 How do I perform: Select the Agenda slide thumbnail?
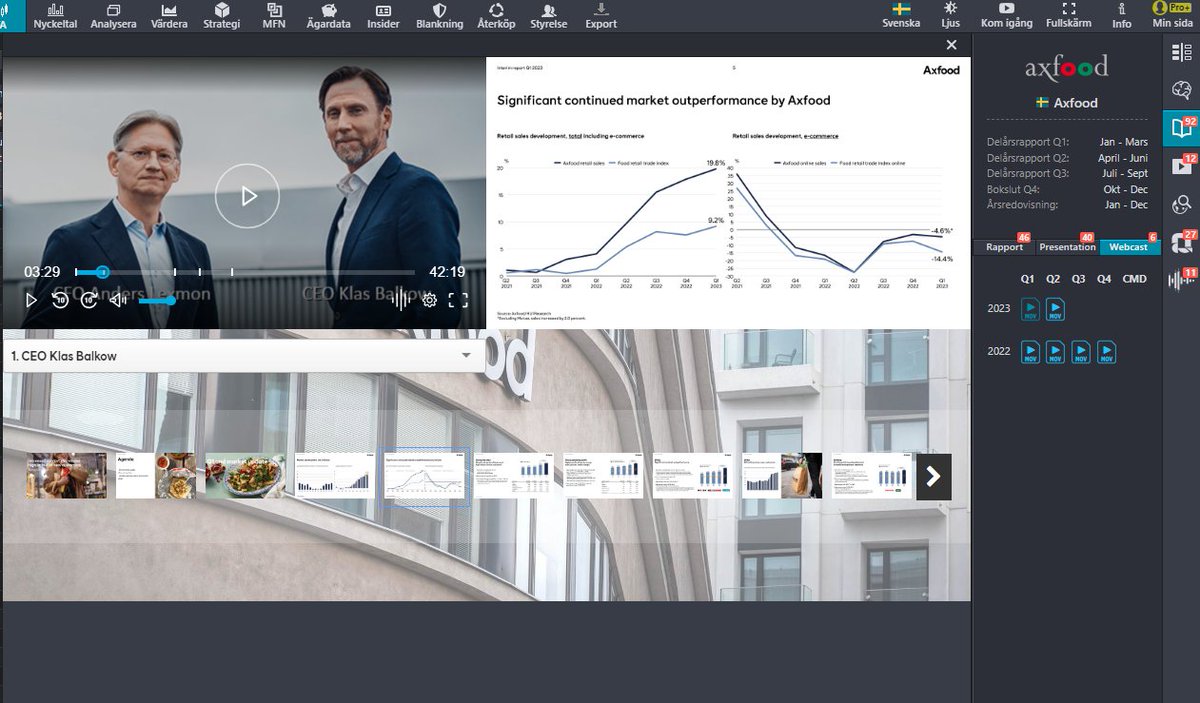(x=156, y=476)
